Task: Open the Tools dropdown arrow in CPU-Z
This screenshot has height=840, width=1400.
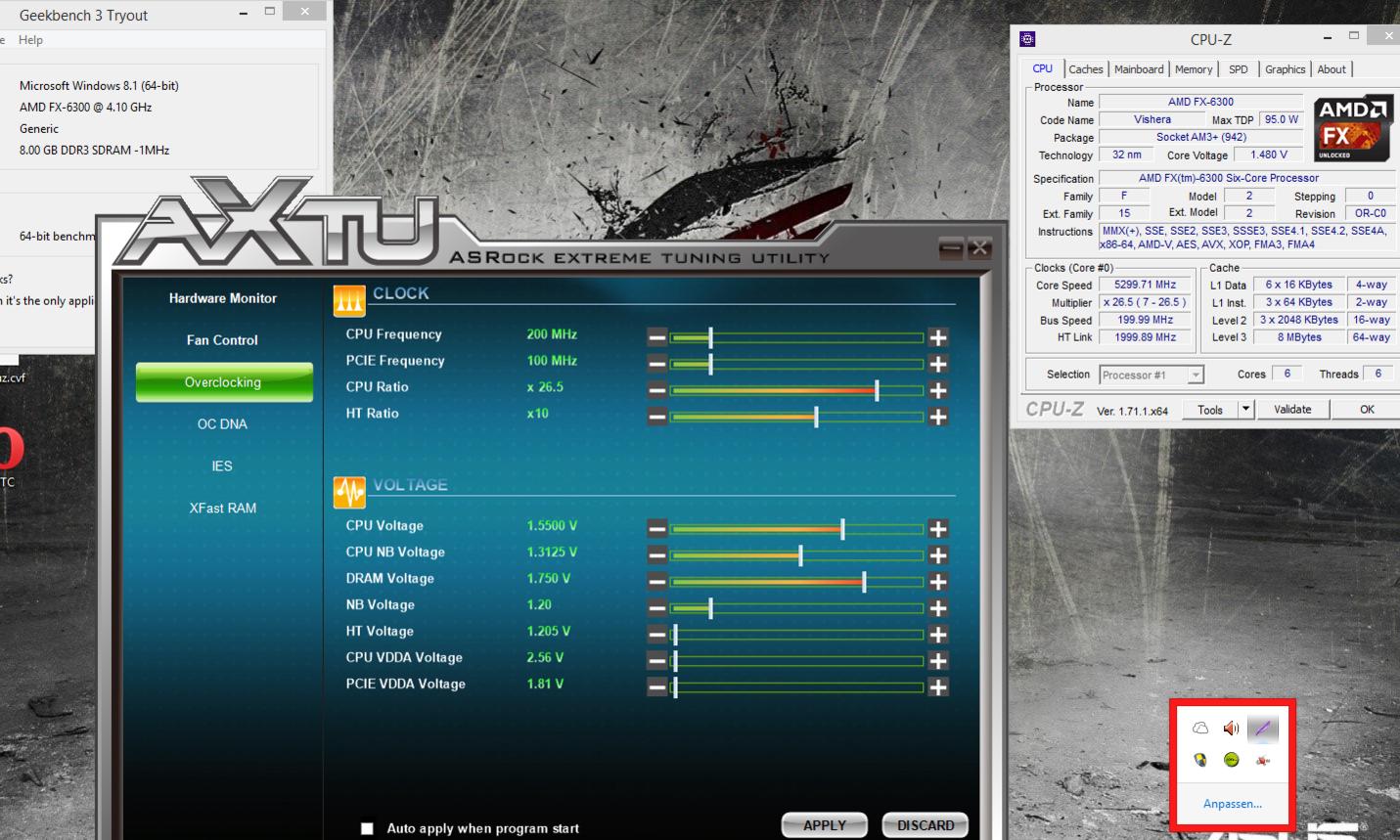Action: coord(1245,410)
